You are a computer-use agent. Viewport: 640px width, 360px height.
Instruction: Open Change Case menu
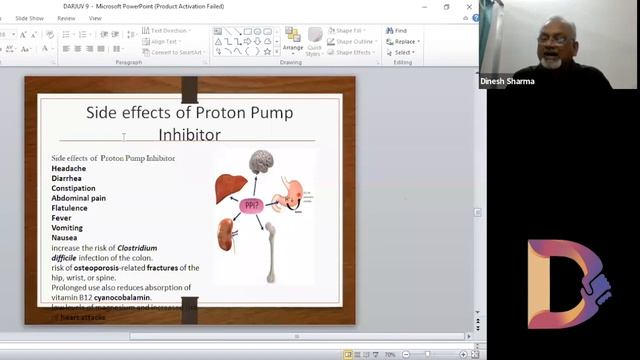(x=26, y=49)
